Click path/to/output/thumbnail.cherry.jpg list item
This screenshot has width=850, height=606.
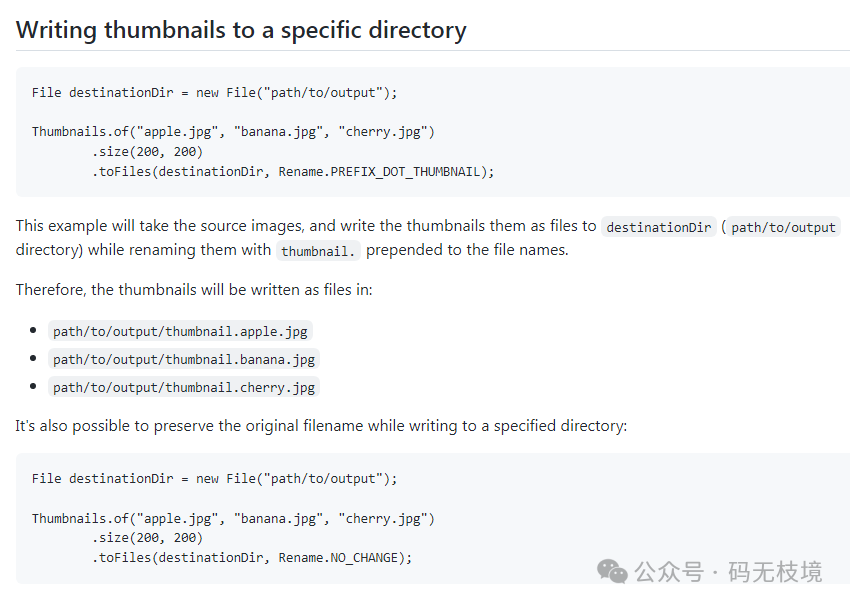coord(184,388)
